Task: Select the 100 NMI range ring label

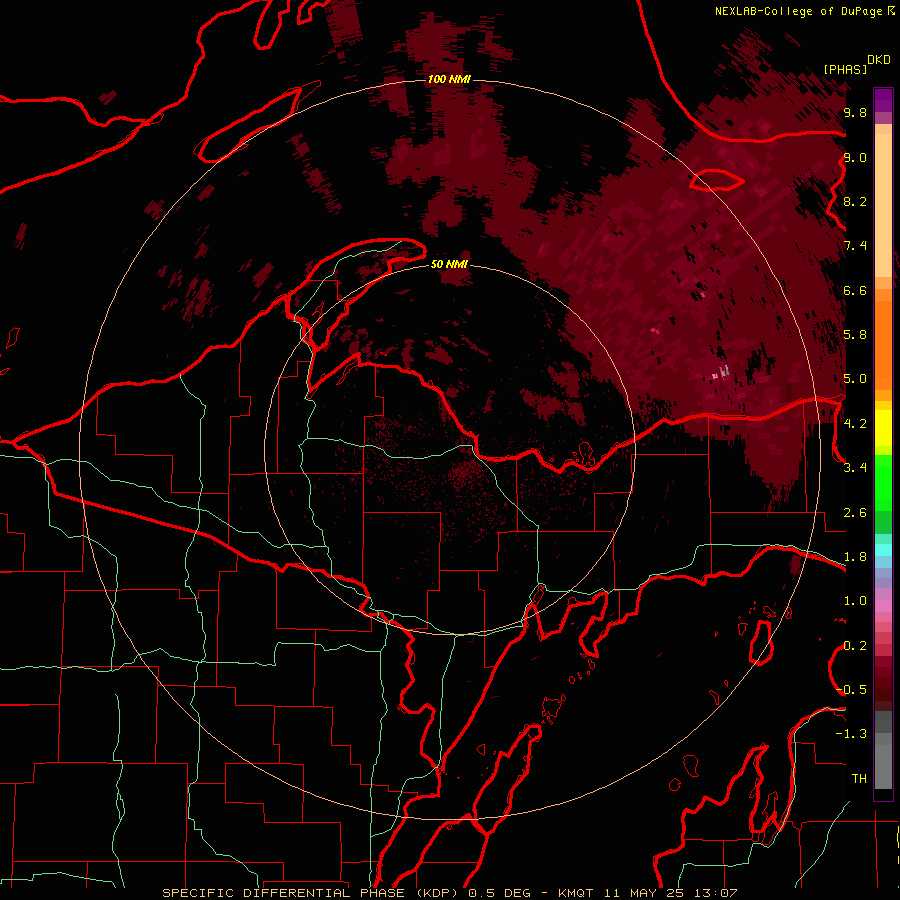Action: point(449,79)
